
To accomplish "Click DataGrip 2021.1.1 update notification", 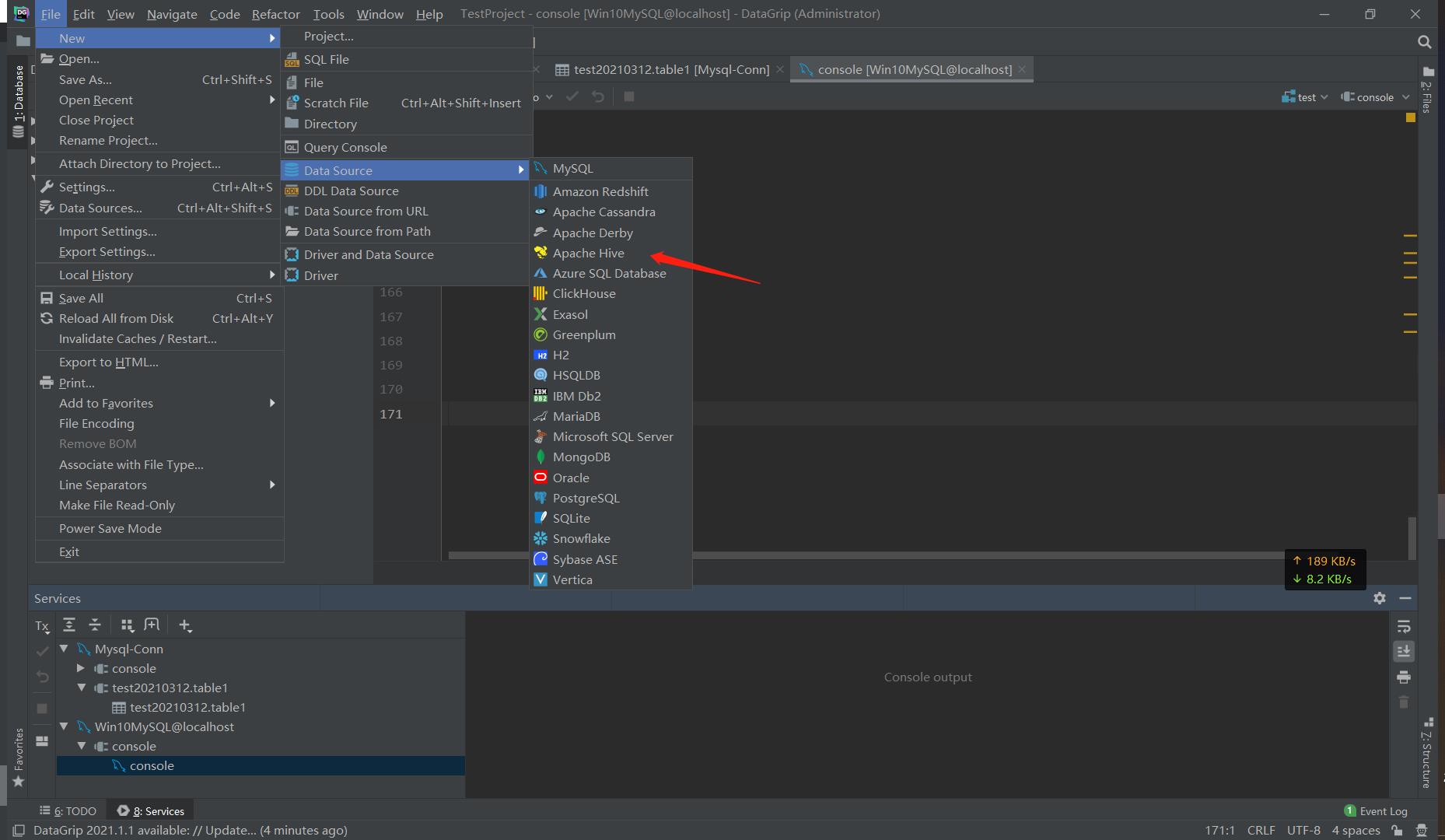I will pyautogui.click(x=191, y=830).
